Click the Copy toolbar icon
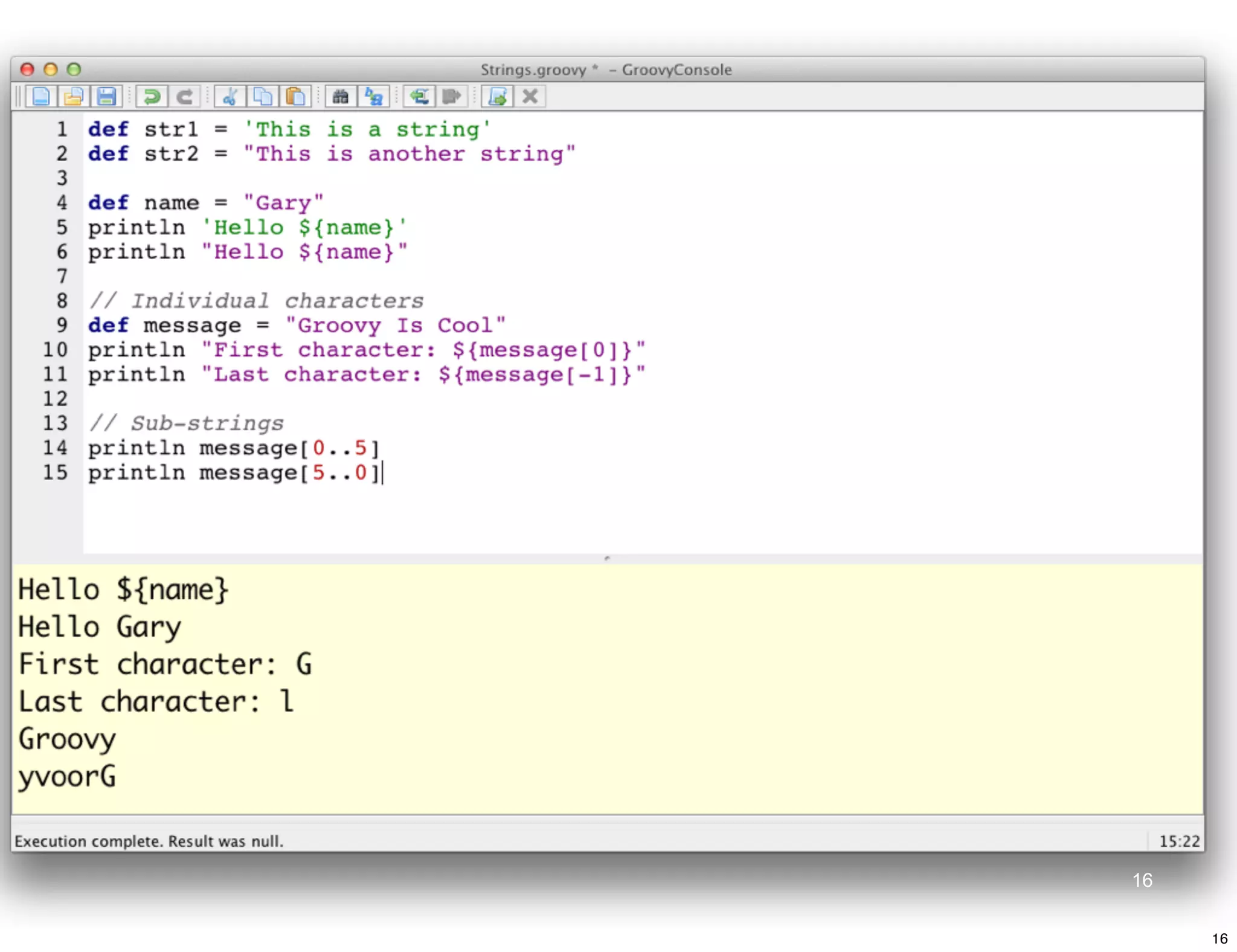 (262, 97)
